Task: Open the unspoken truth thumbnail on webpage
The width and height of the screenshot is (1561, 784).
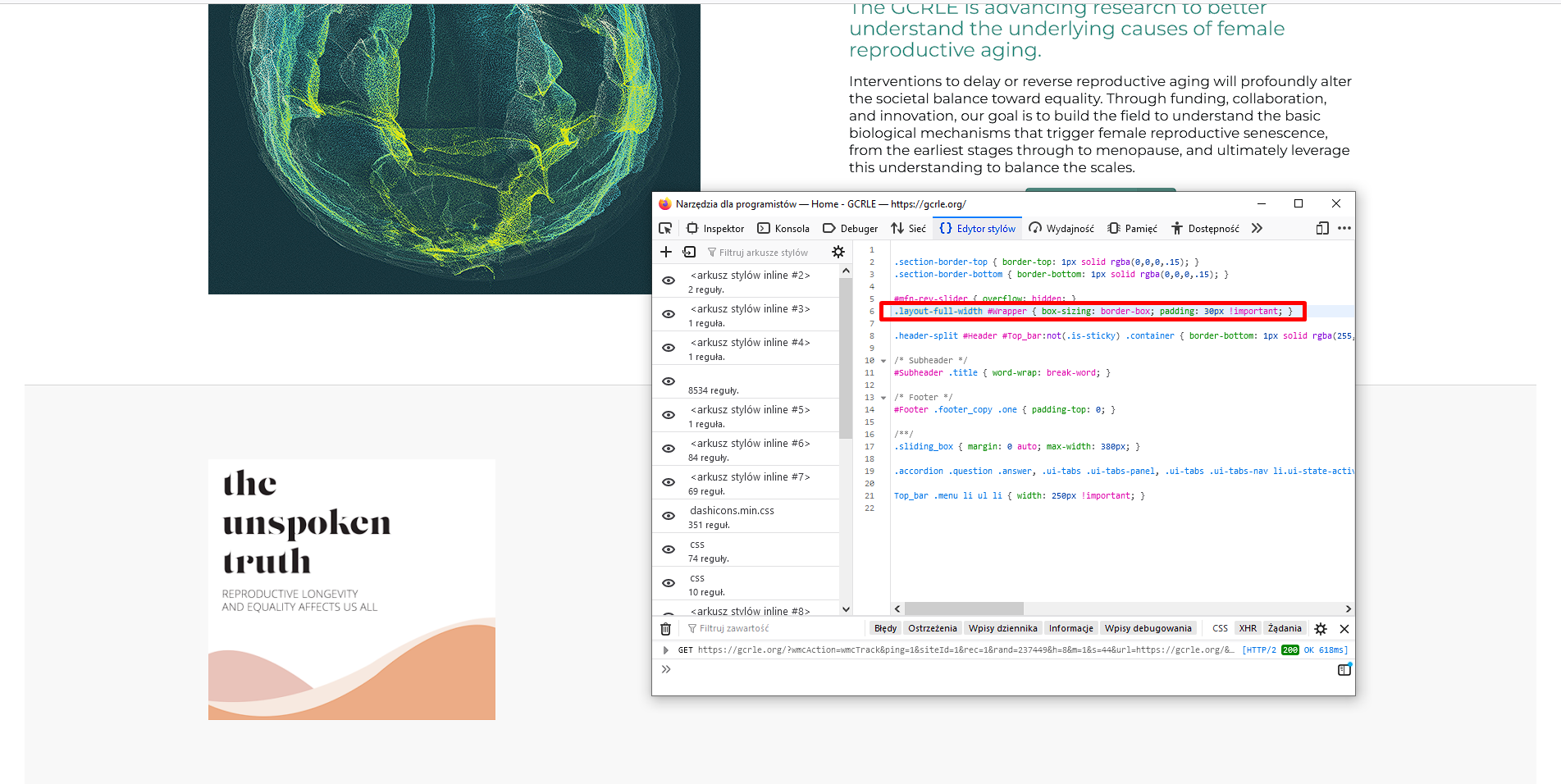Action: coord(352,590)
